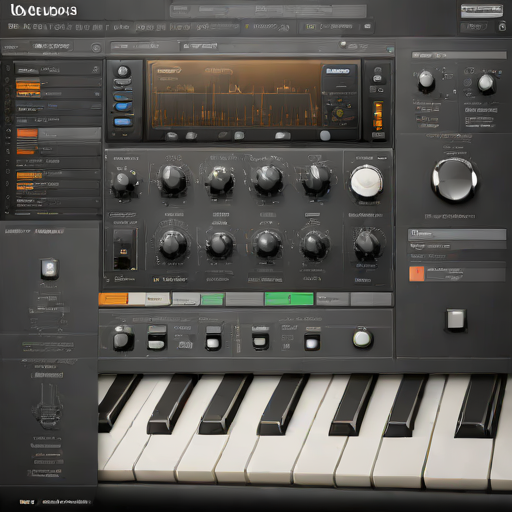The width and height of the screenshot is (512, 512).
Task: Click the lit white square button in the switch row
Action: [312, 343]
